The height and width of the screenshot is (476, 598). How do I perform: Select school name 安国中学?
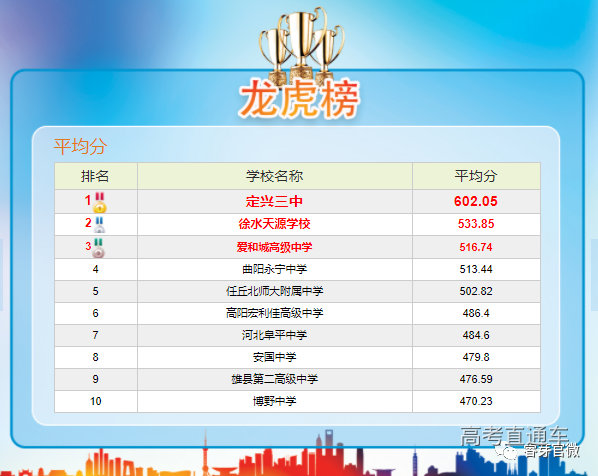(x=275, y=357)
